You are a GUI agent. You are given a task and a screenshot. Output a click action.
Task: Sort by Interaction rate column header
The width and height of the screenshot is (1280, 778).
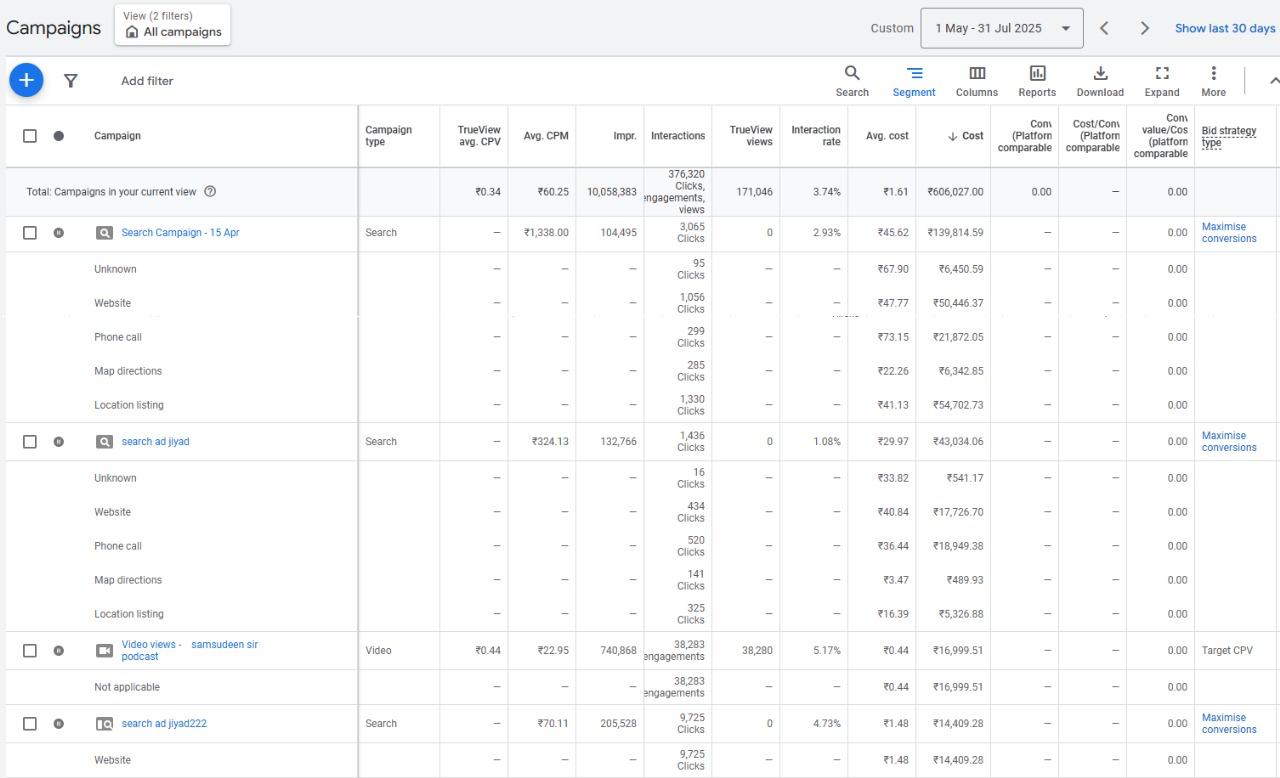coord(816,136)
